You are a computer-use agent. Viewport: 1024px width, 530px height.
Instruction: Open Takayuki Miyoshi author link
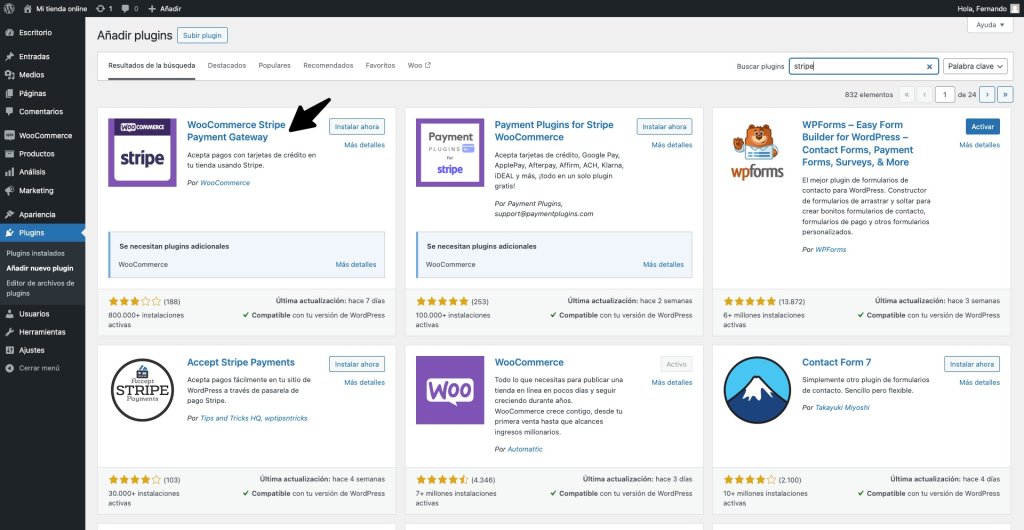coord(842,407)
